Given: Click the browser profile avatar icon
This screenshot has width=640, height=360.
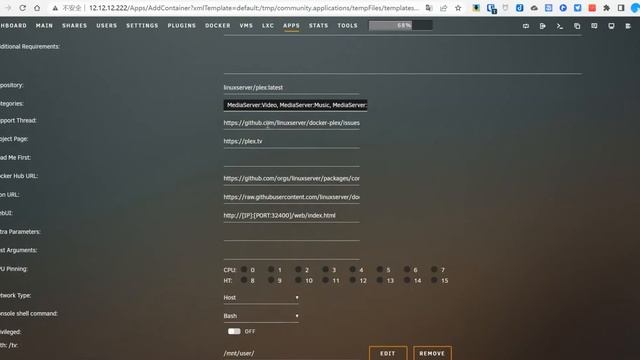Looking at the screenshot, I should [635, 8].
